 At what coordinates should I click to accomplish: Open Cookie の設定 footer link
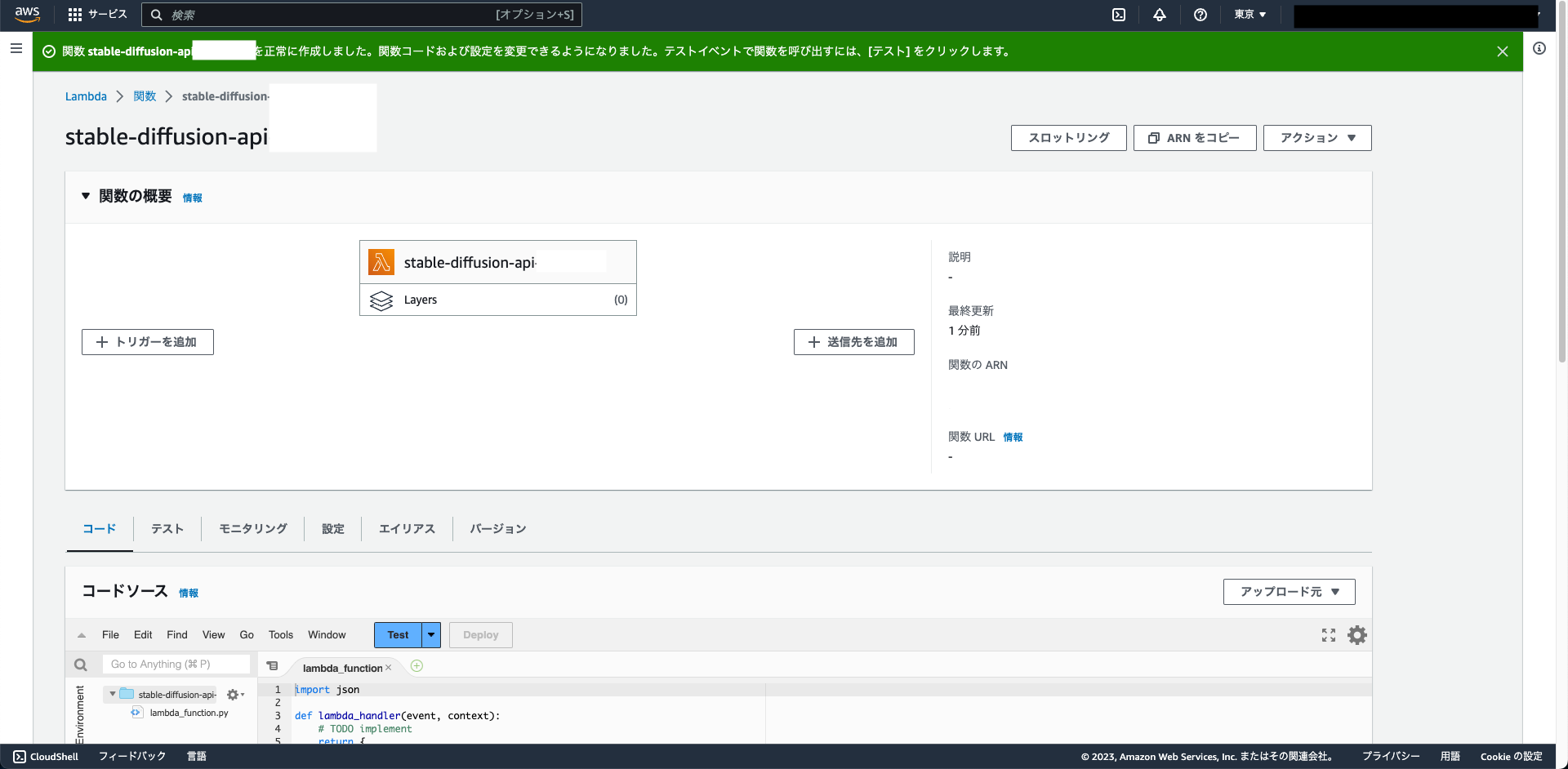point(1512,757)
